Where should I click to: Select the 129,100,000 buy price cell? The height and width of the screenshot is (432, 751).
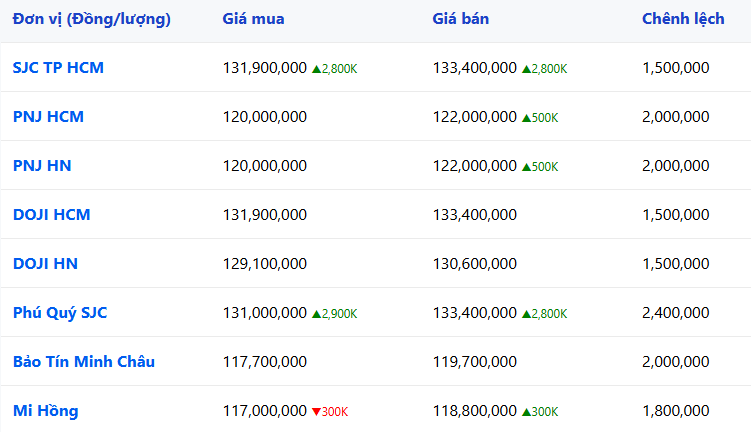click(x=264, y=264)
